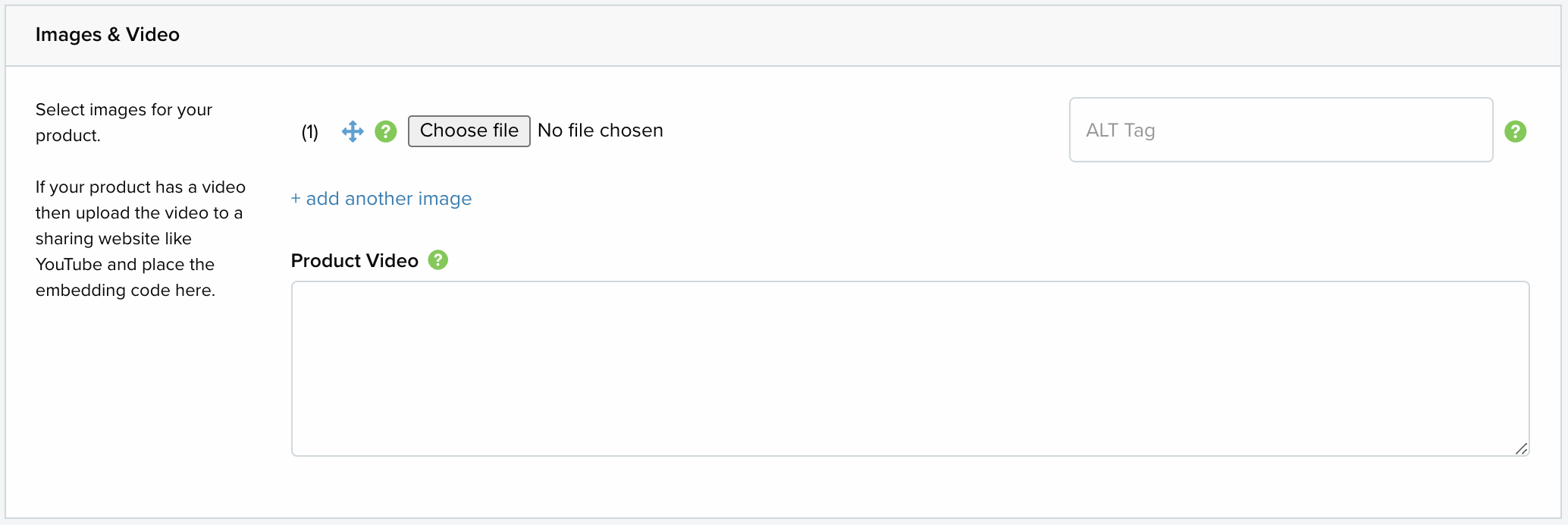
Task: Click the (1) image number label
Action: [309, 132]
